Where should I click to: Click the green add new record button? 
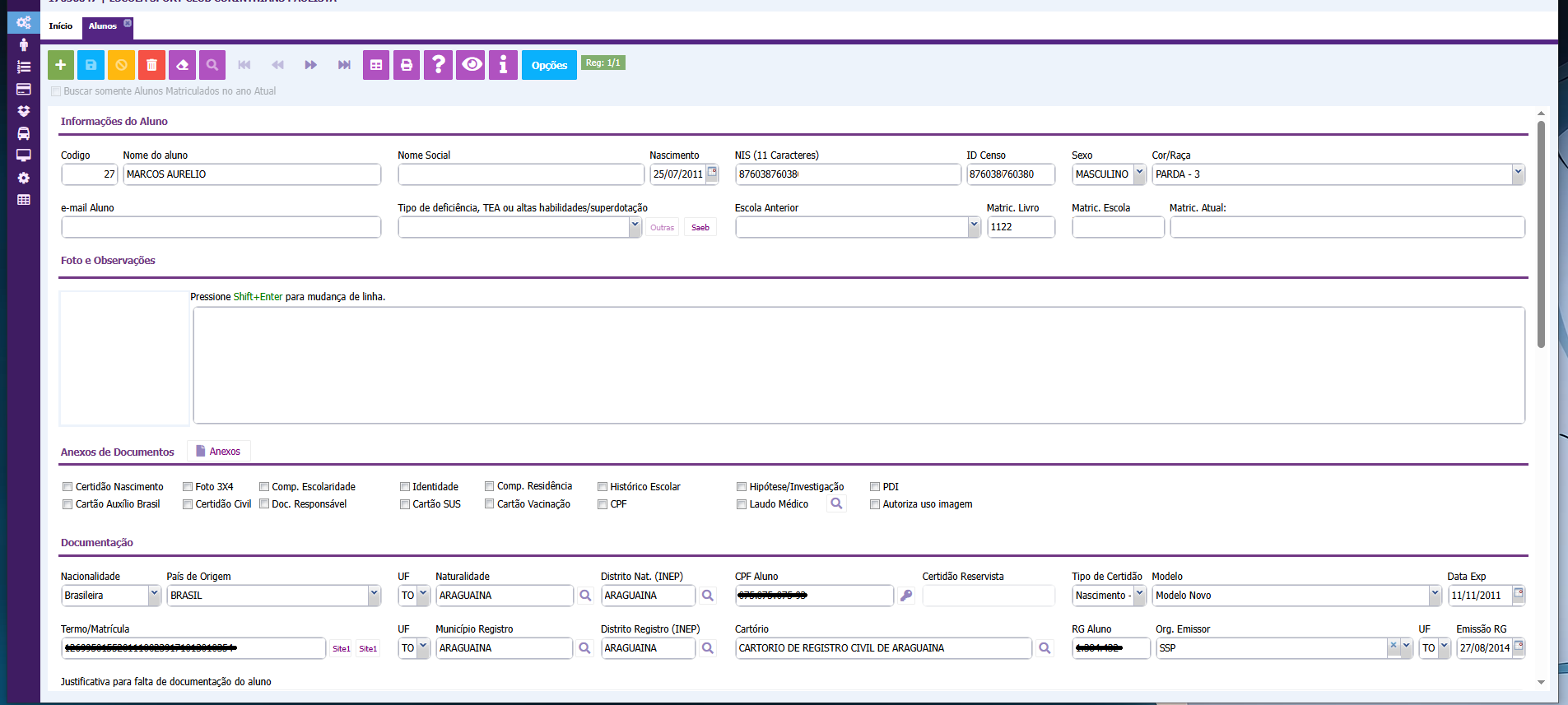[61, 65]
